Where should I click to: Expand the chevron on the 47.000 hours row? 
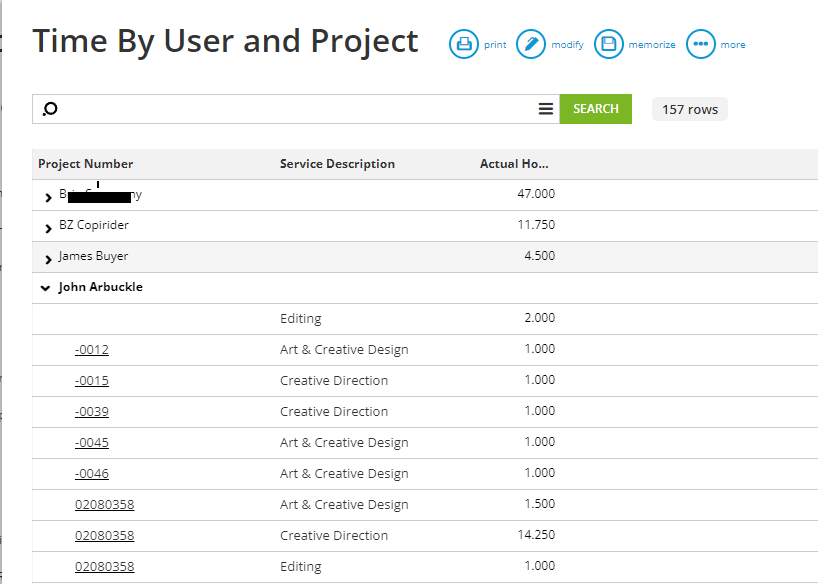click(48, 197)
